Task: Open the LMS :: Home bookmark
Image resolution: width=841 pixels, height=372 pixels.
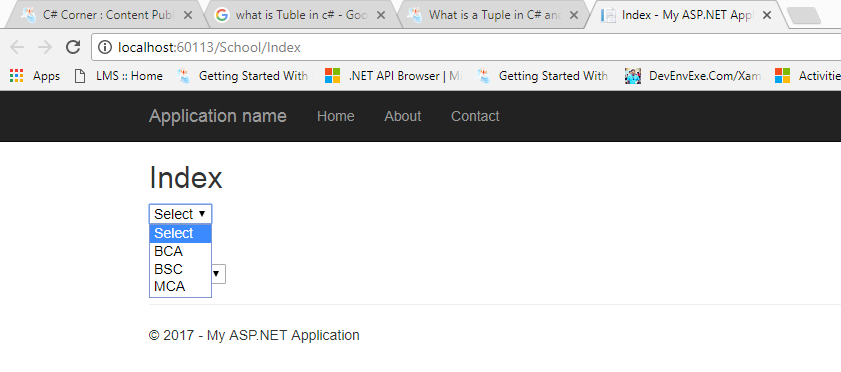Action: coord(119,76)
